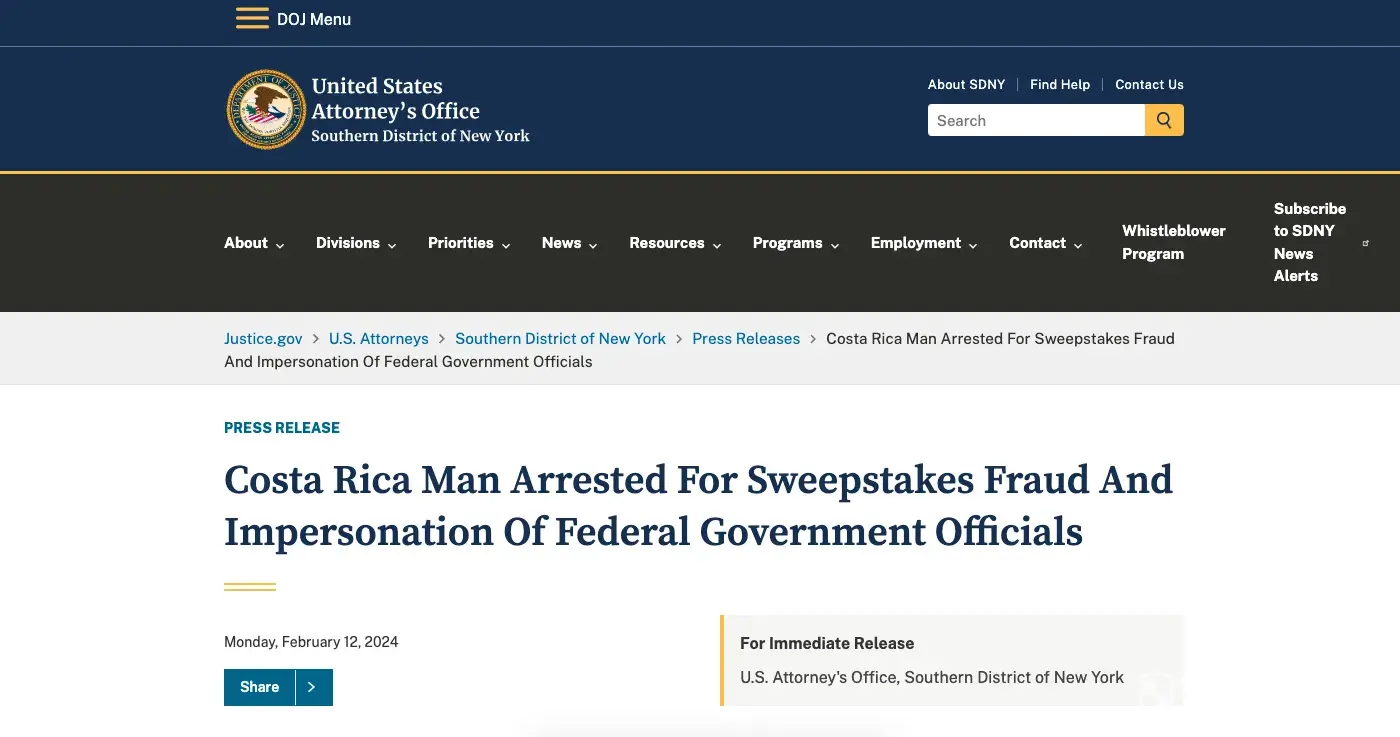Navigate to Justice.gov breadcrumb
Screen dimensions: 1400x737
[x=263, y=339]
